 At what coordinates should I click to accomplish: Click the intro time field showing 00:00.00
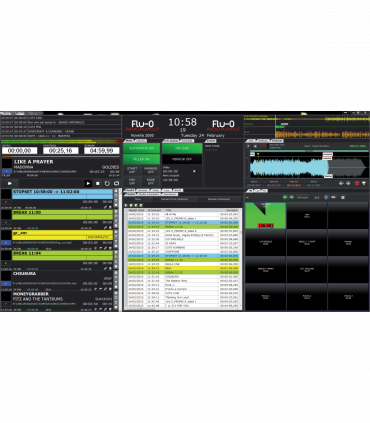pyautogui.click(x=19, y=151)
